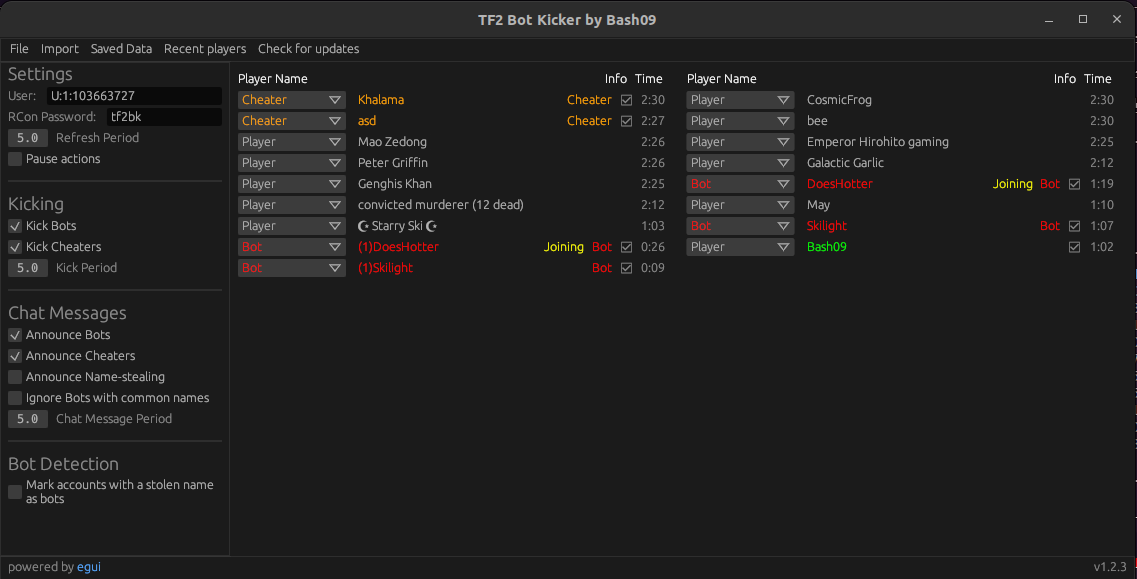Click player name Mao Zedong
The width and height of the screenshot is (1137, 579).
tap(392, 142)
